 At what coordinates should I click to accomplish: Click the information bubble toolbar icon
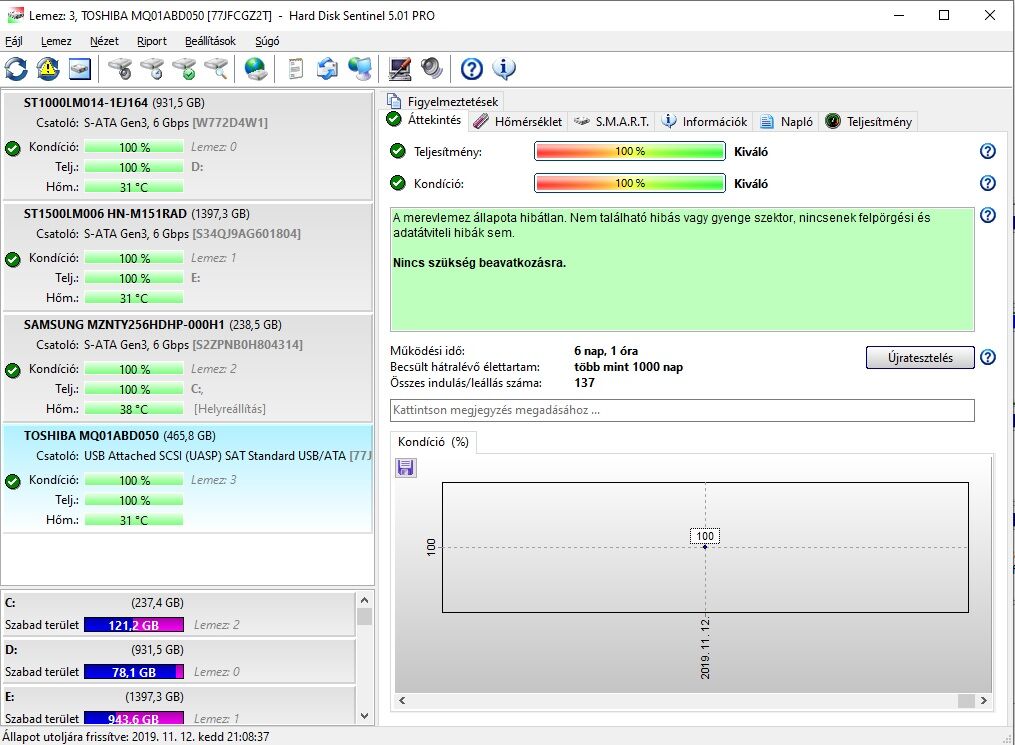pyautogui.click(x=504, y=69)
